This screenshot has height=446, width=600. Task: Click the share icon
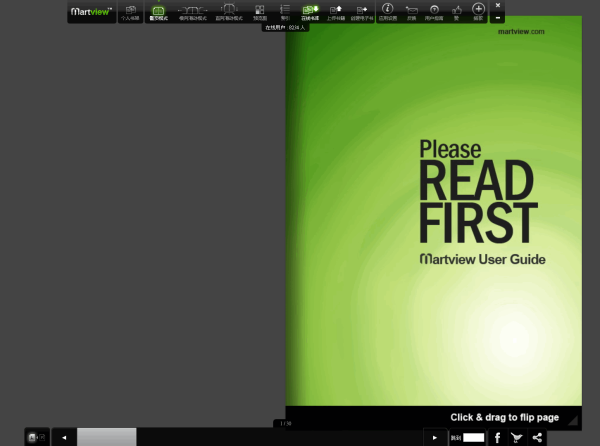click(x=537, y=437)
